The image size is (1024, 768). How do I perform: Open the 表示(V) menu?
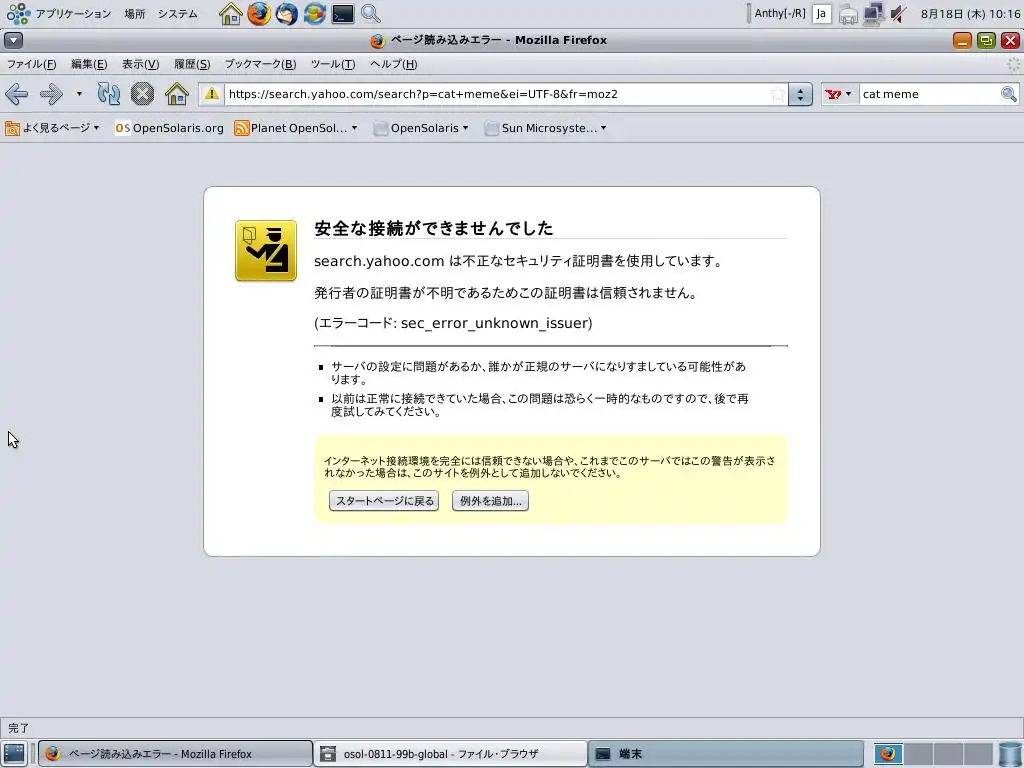pos(140,64)
